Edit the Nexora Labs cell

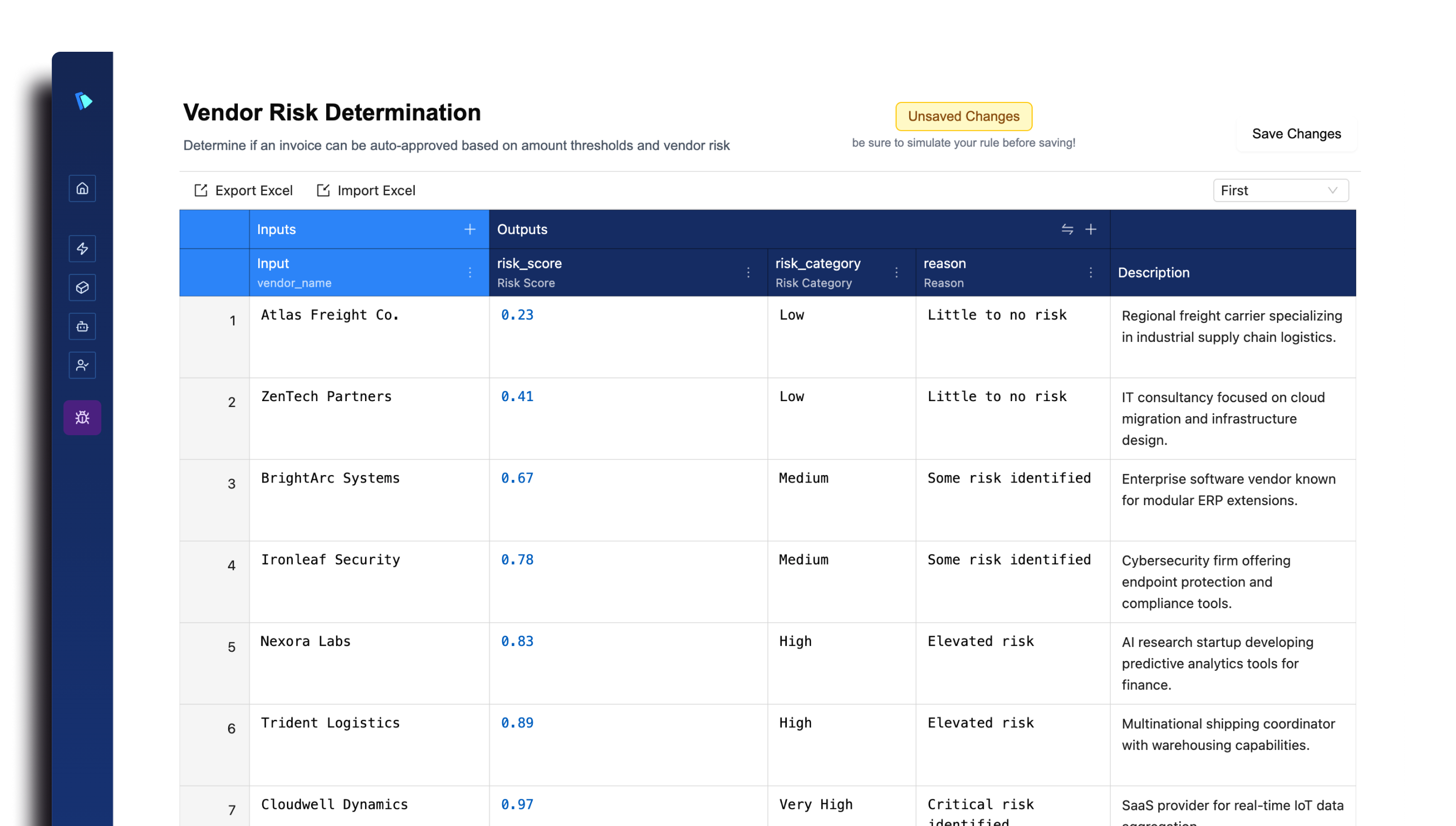coord(369,664)
